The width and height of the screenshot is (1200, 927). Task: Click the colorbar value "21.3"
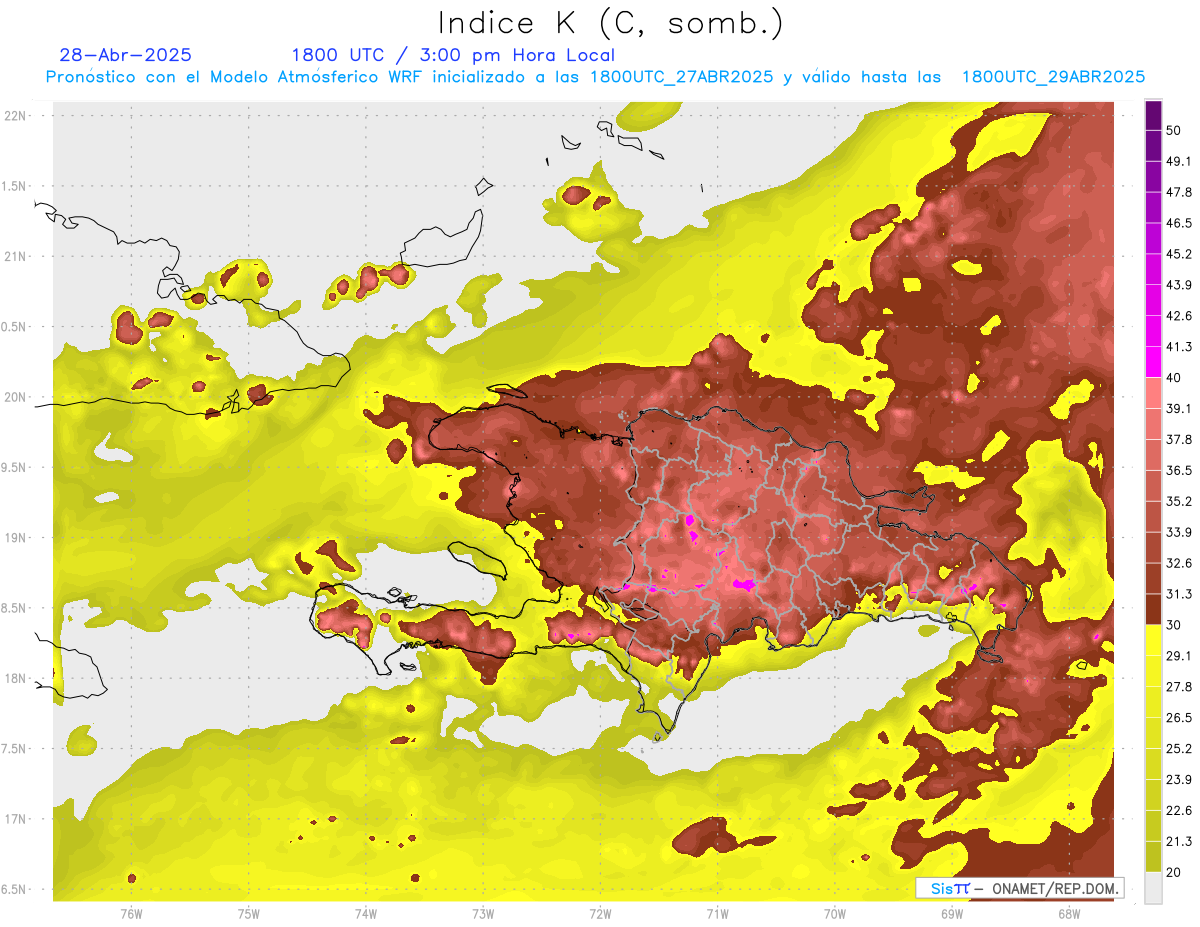[1179, 842]
